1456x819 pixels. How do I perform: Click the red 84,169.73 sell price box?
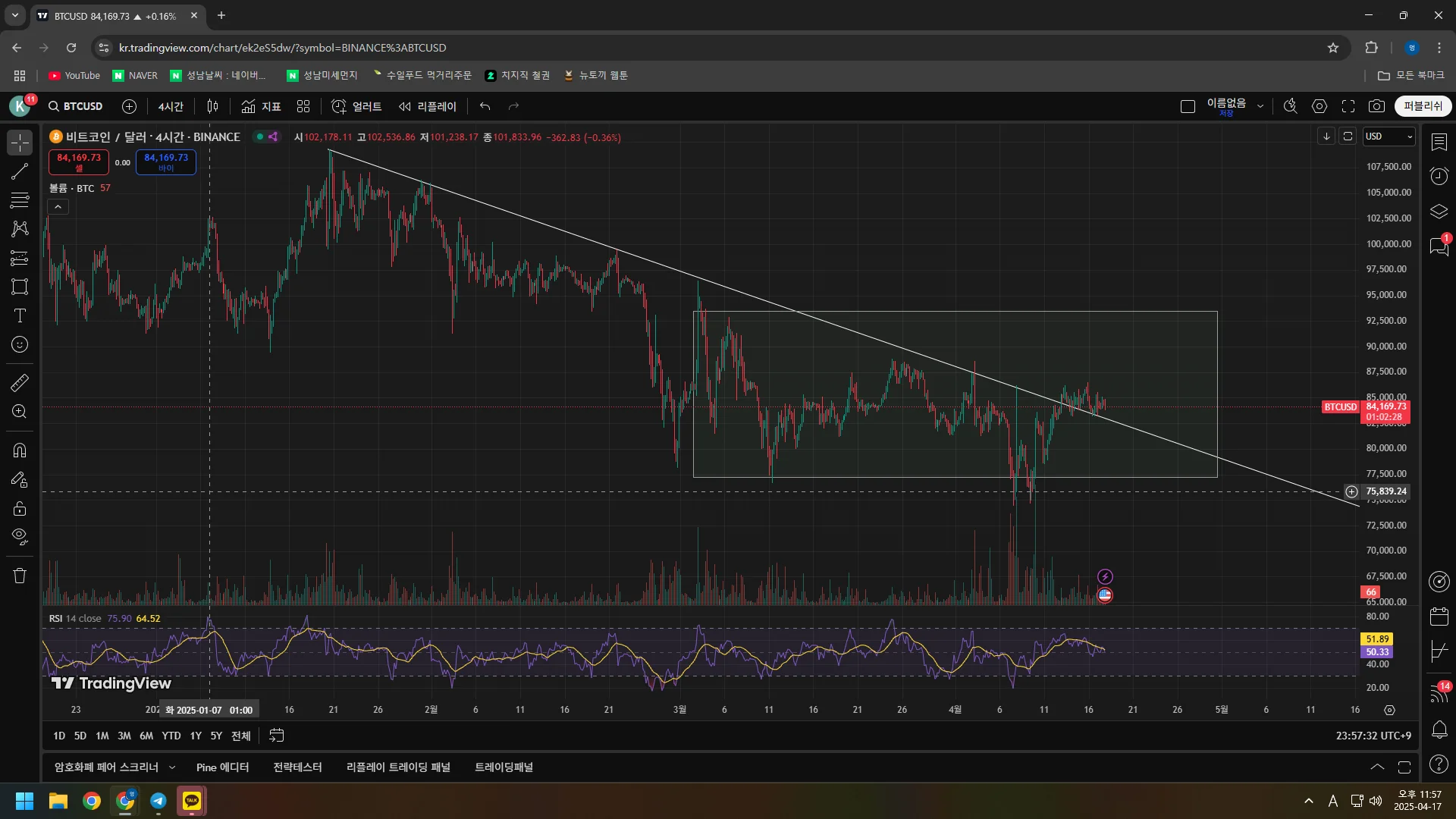[79, 162]
